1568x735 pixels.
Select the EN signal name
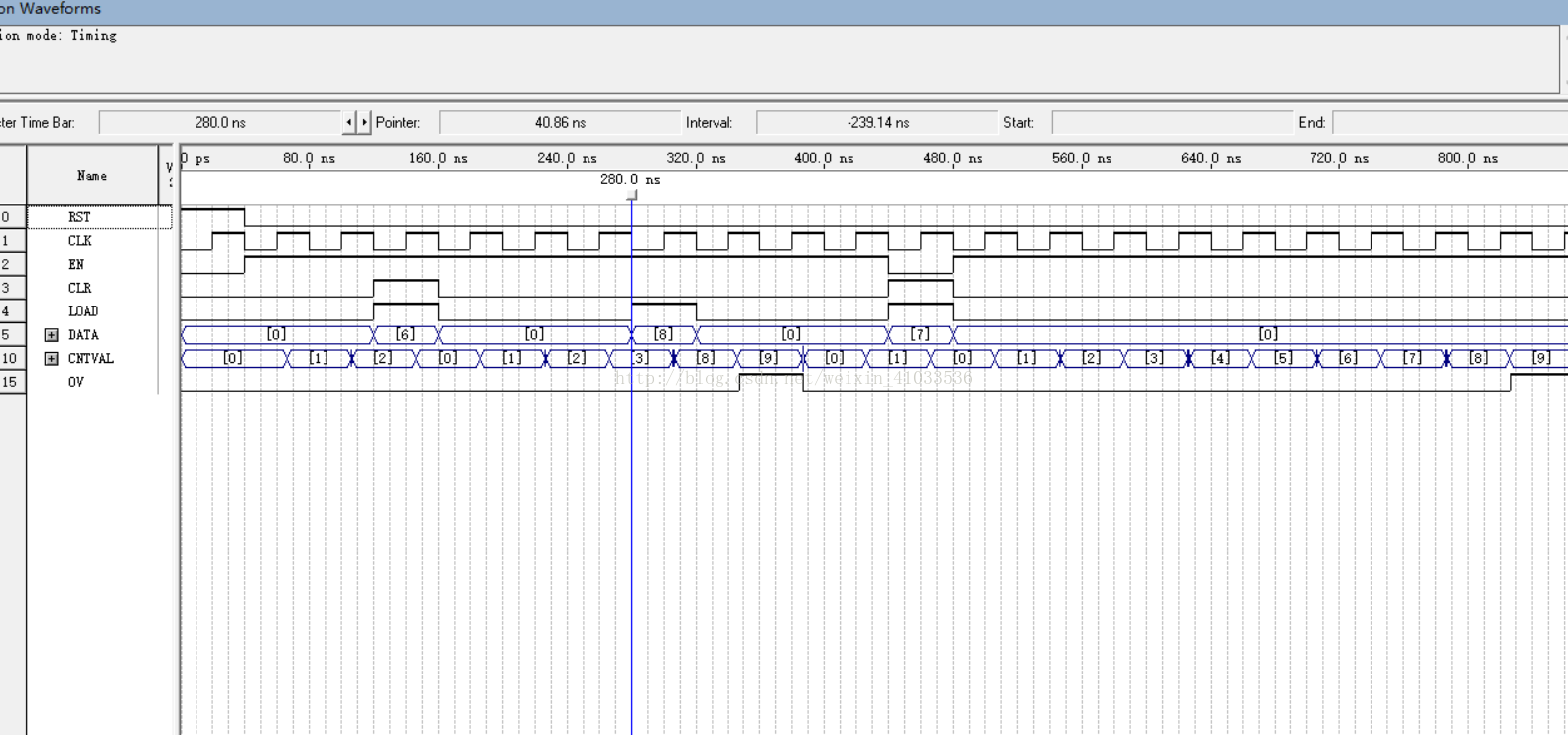[x=76, y=265]
